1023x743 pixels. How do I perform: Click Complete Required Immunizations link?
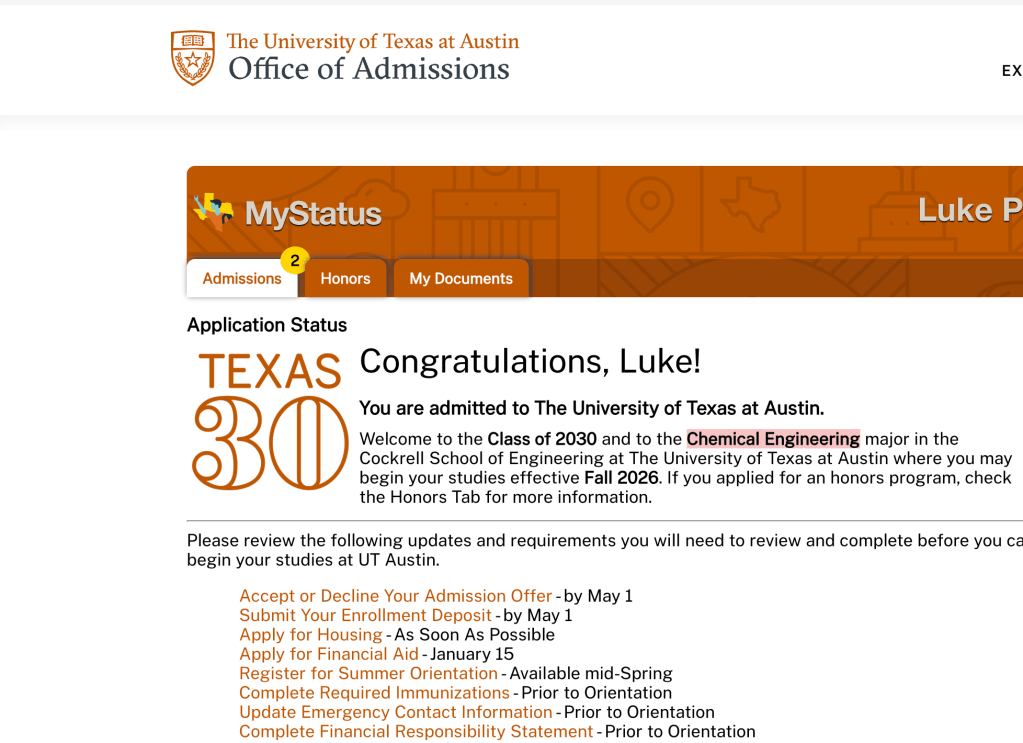click(x=374, y=693)
